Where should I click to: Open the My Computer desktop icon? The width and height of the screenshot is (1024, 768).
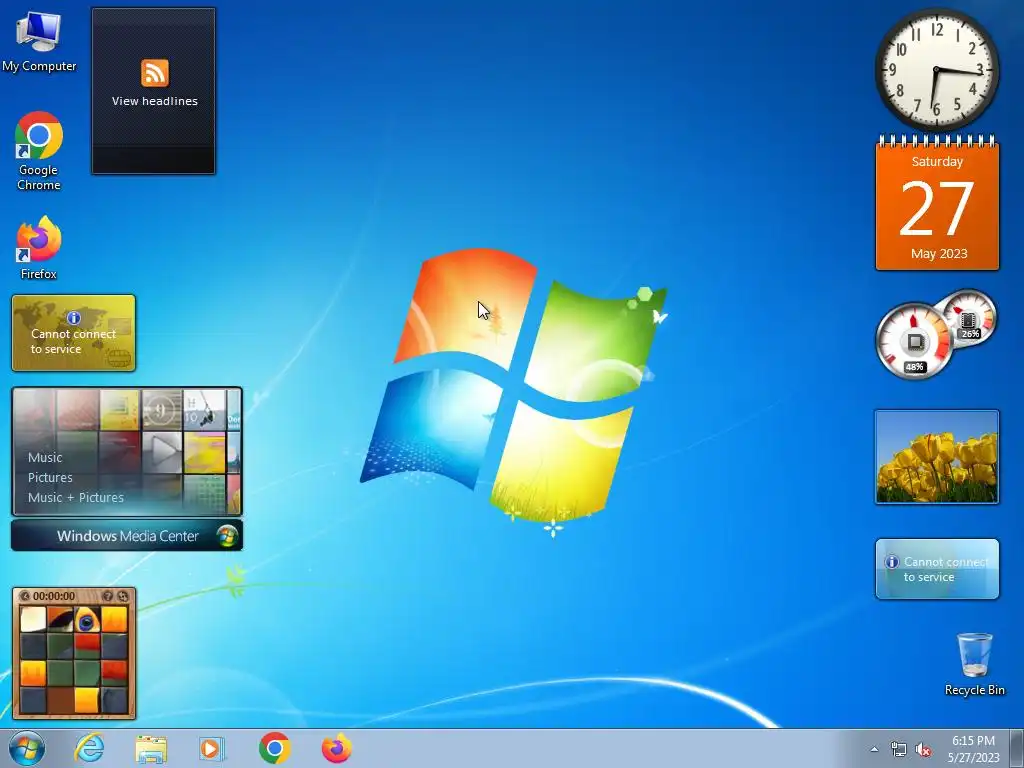pyautogui.click(x=39, y=40)
